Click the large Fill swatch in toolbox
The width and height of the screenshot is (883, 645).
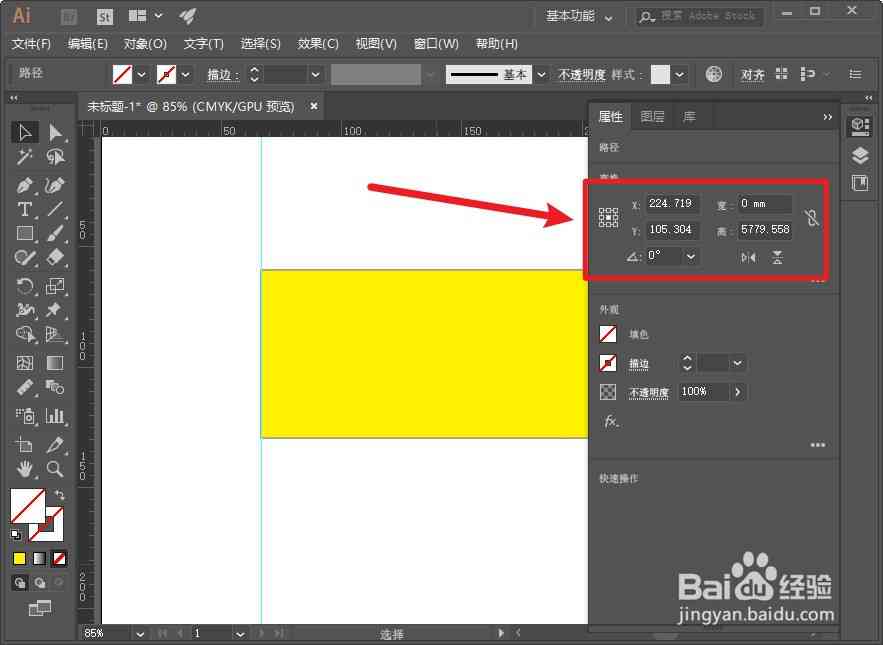click(28, 506)
